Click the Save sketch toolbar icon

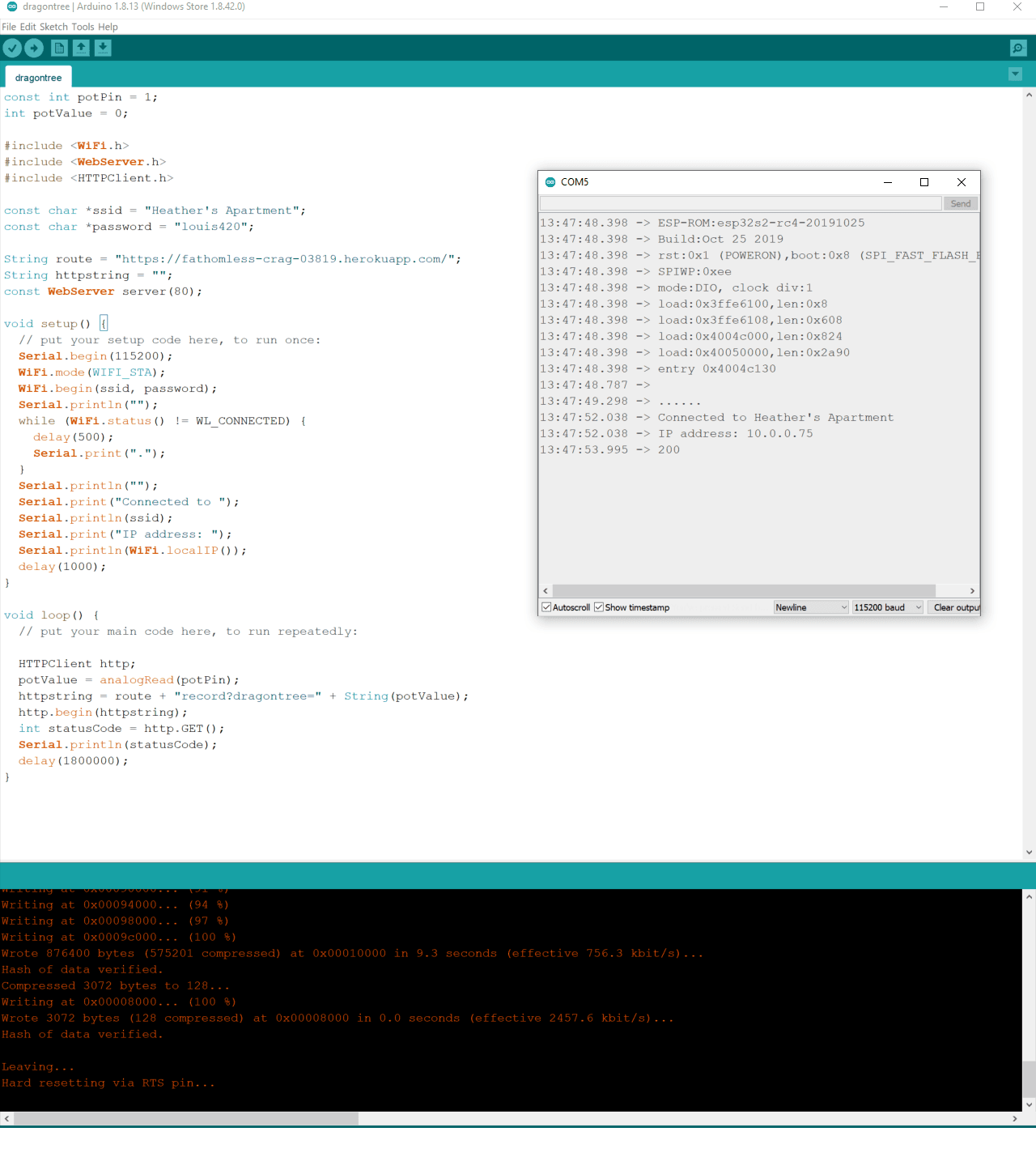(x=103, y=49)
